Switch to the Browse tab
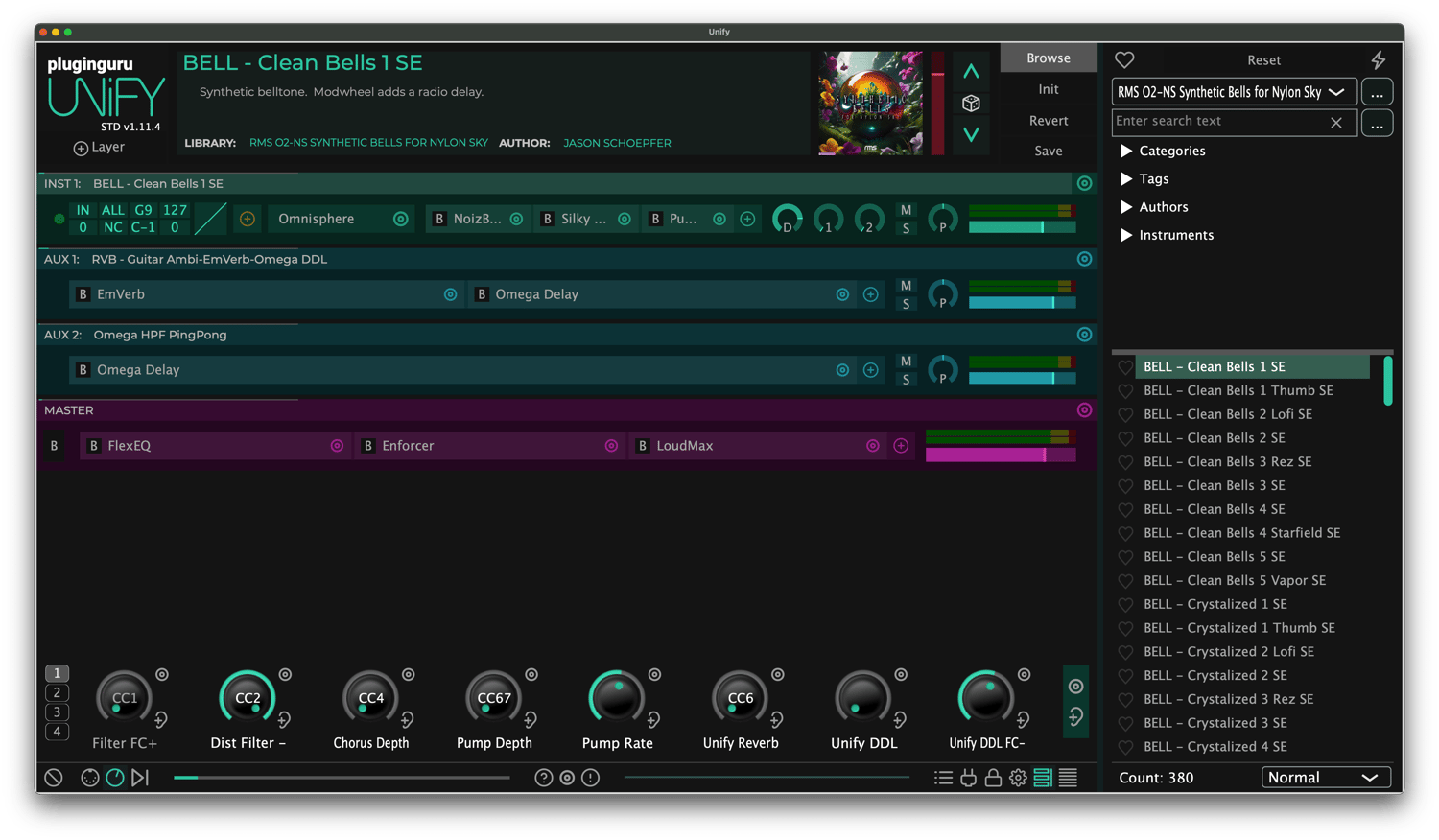Screen dimensions: 1439x840 (x=1048, y=58)
